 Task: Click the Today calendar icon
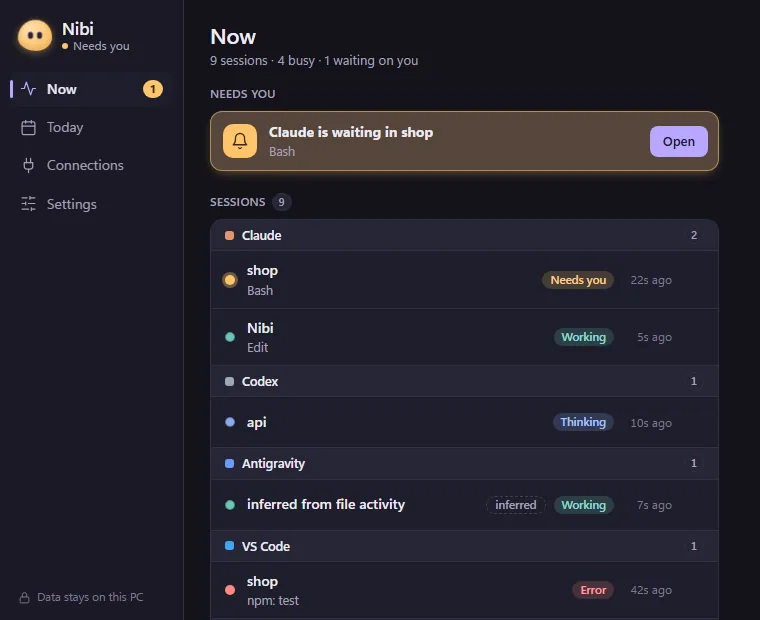point(29,127)
